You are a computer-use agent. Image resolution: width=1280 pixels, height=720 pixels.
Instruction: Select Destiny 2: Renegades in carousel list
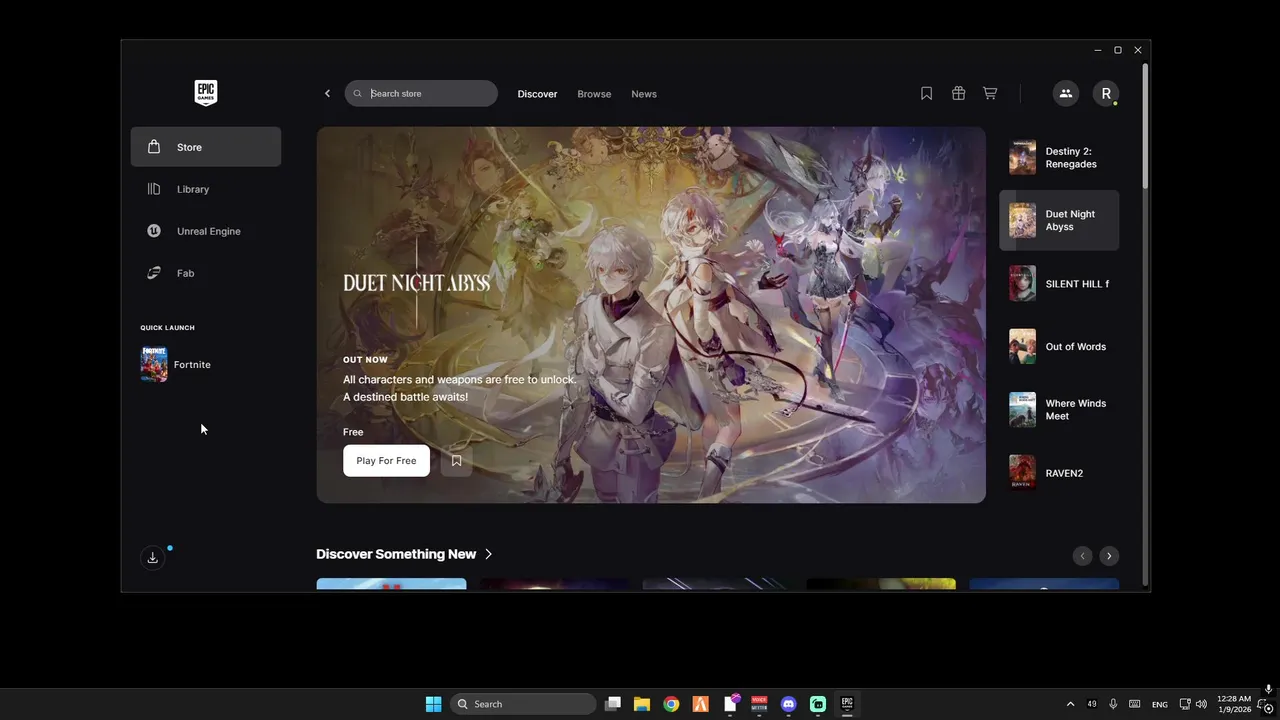click(x=1059, y=157)
